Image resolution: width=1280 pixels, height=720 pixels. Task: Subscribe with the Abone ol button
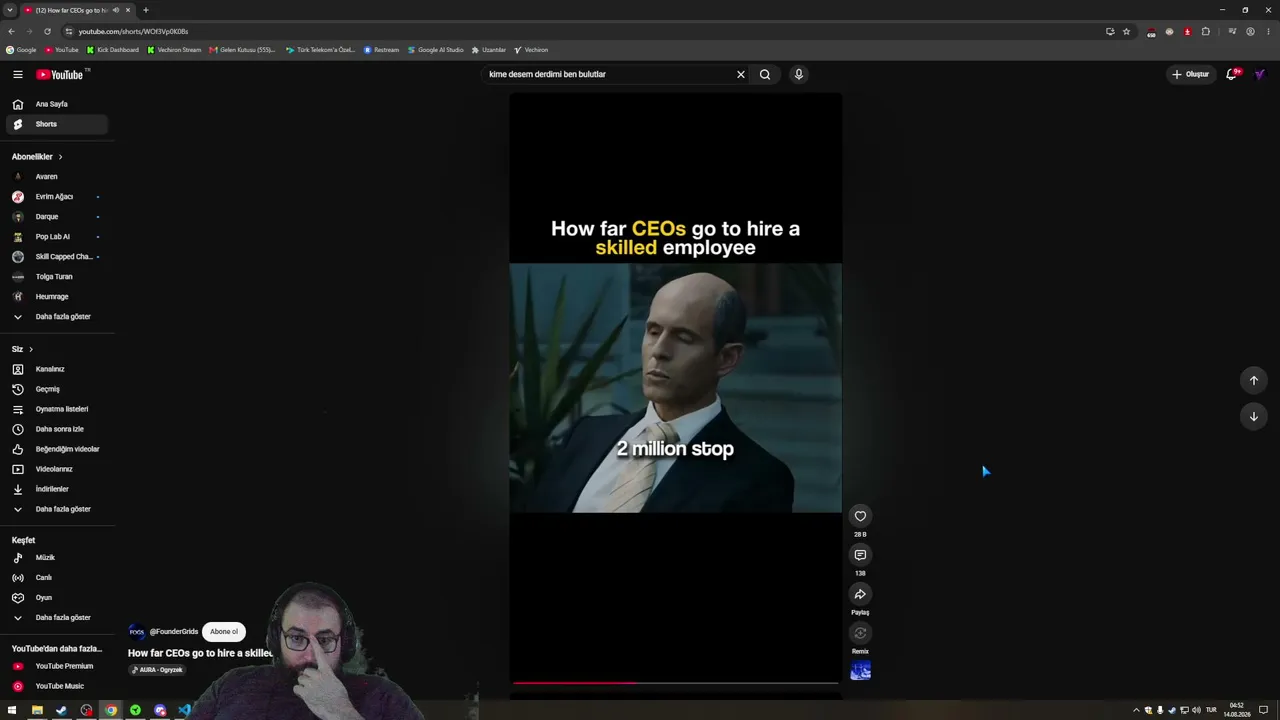coord(224,632)
